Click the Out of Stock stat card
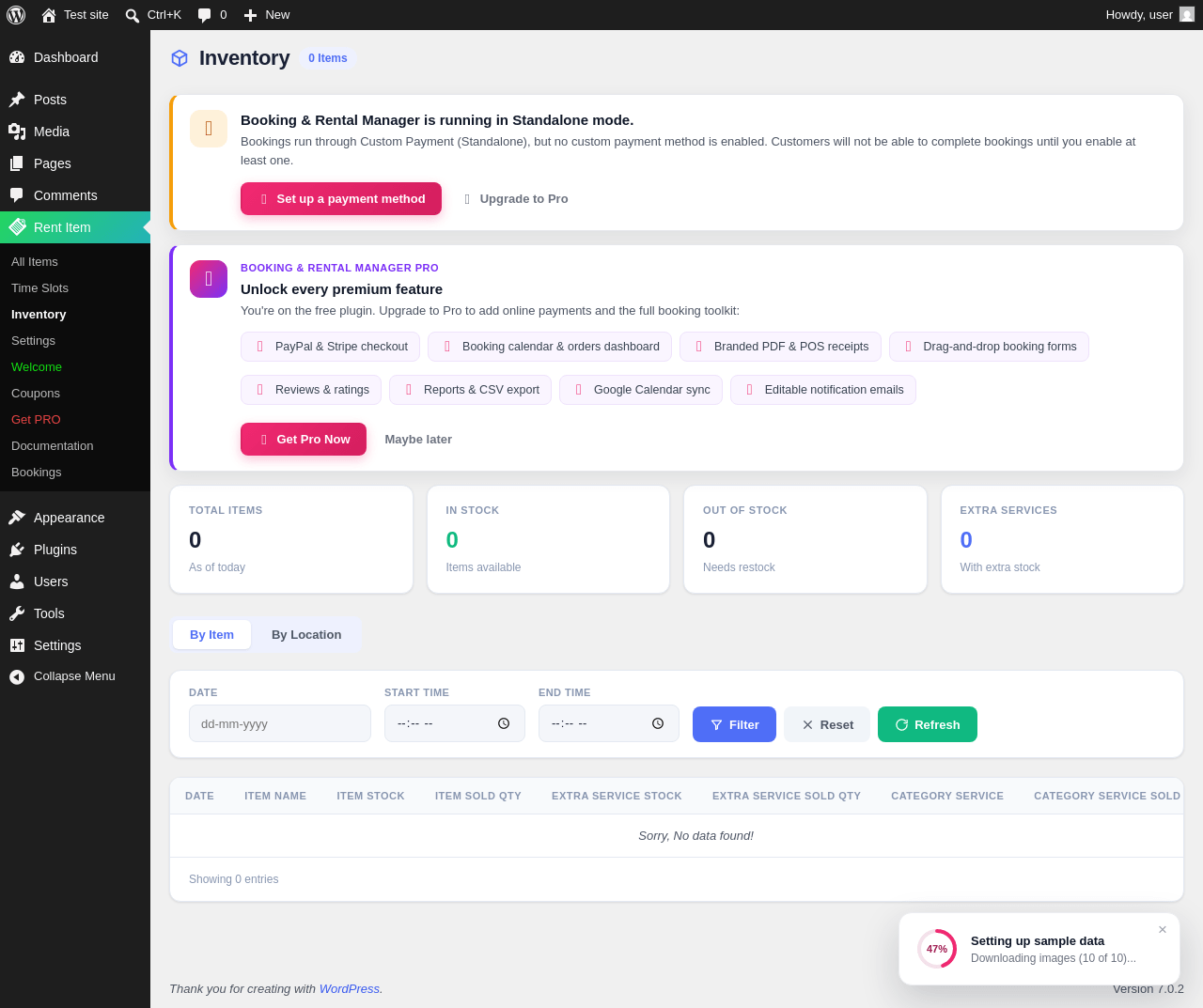 805,539
